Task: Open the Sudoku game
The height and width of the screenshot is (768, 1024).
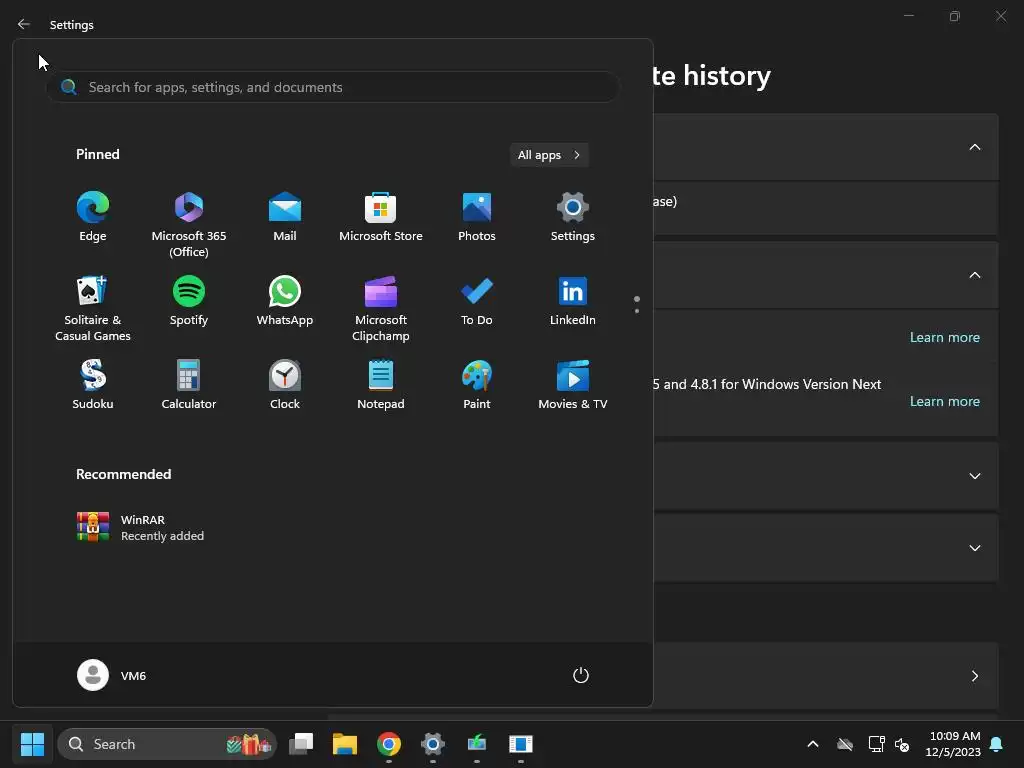Action: tap(93, 385)
